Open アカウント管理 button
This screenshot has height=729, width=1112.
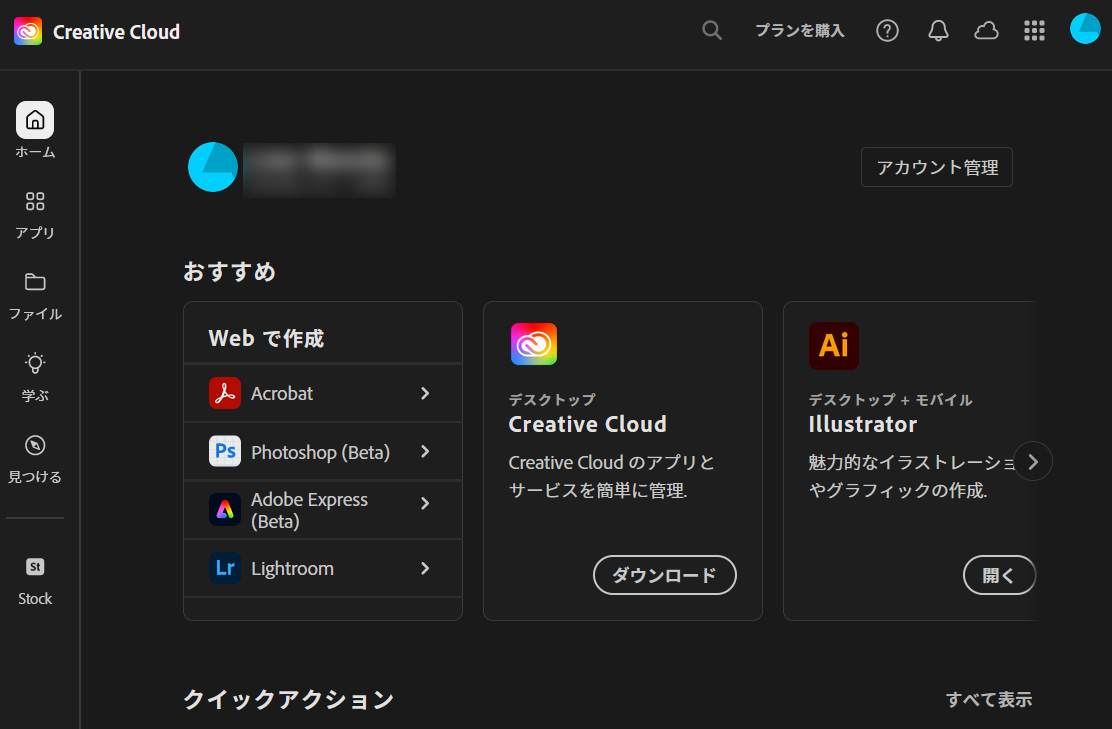[937, 167]
